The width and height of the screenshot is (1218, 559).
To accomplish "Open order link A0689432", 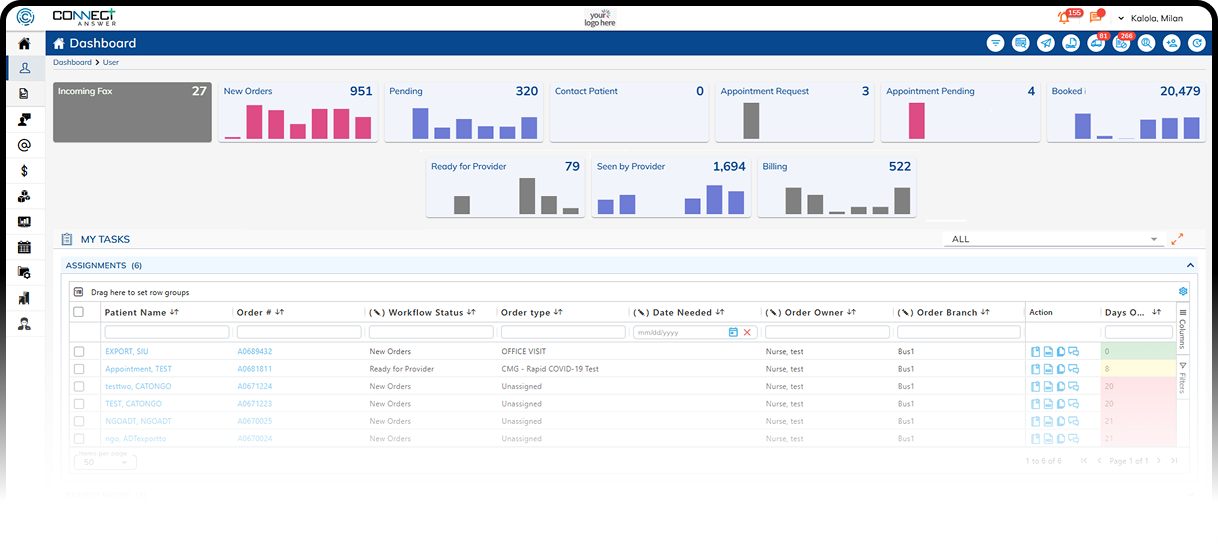I will click(x=254, y=352).
